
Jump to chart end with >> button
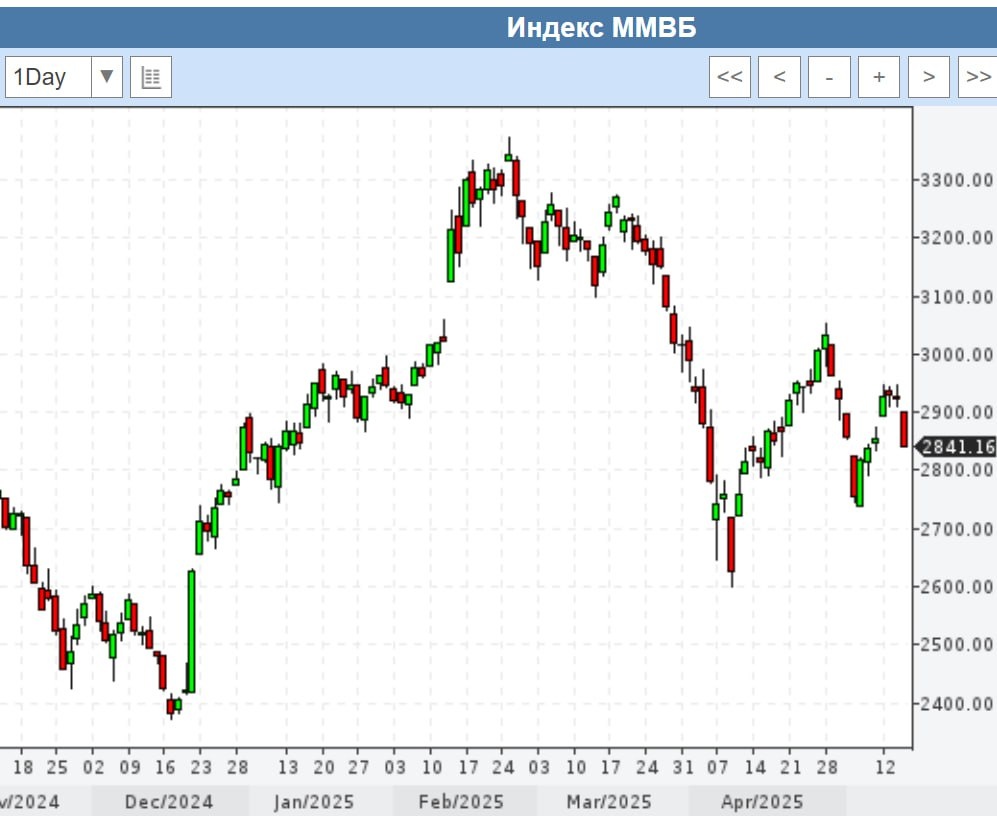click(x=978, y=77)
